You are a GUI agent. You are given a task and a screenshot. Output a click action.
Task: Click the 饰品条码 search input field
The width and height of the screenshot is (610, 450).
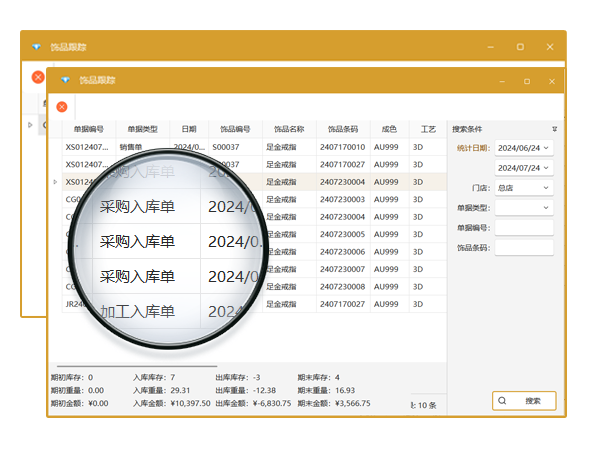(523, 248)
